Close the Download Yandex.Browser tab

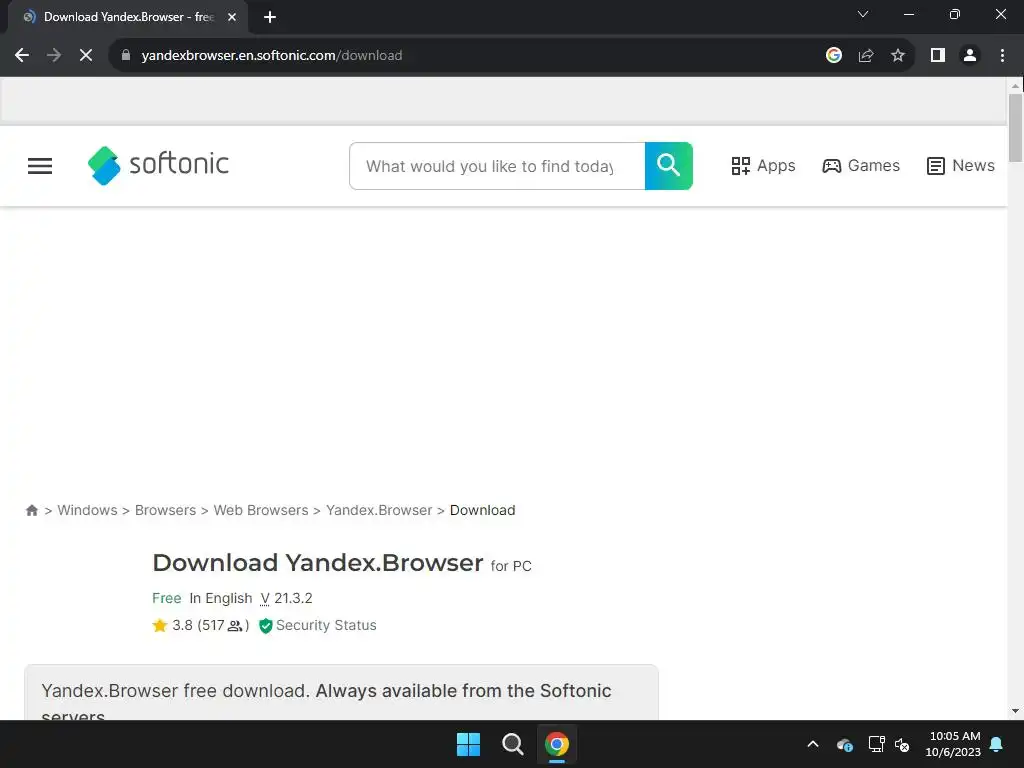232,17
